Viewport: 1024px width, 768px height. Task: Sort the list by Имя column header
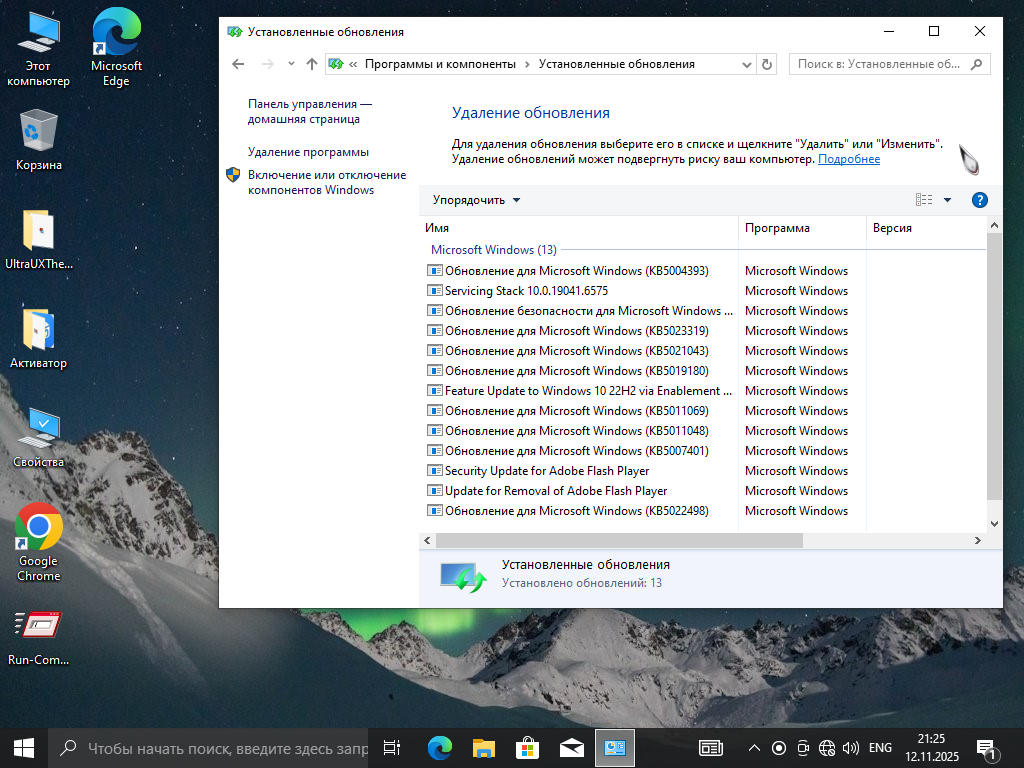tap(578, 228)
